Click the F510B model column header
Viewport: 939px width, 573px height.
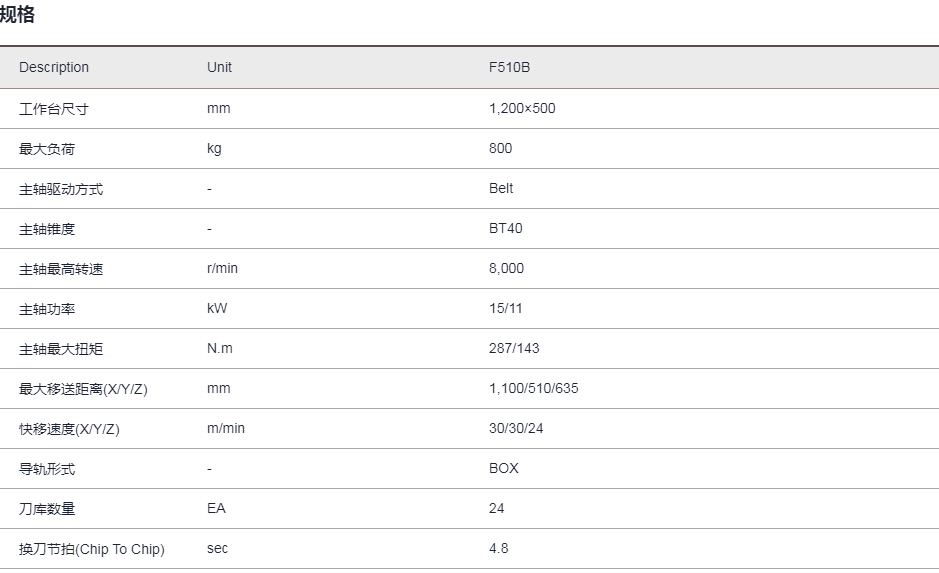509,67
